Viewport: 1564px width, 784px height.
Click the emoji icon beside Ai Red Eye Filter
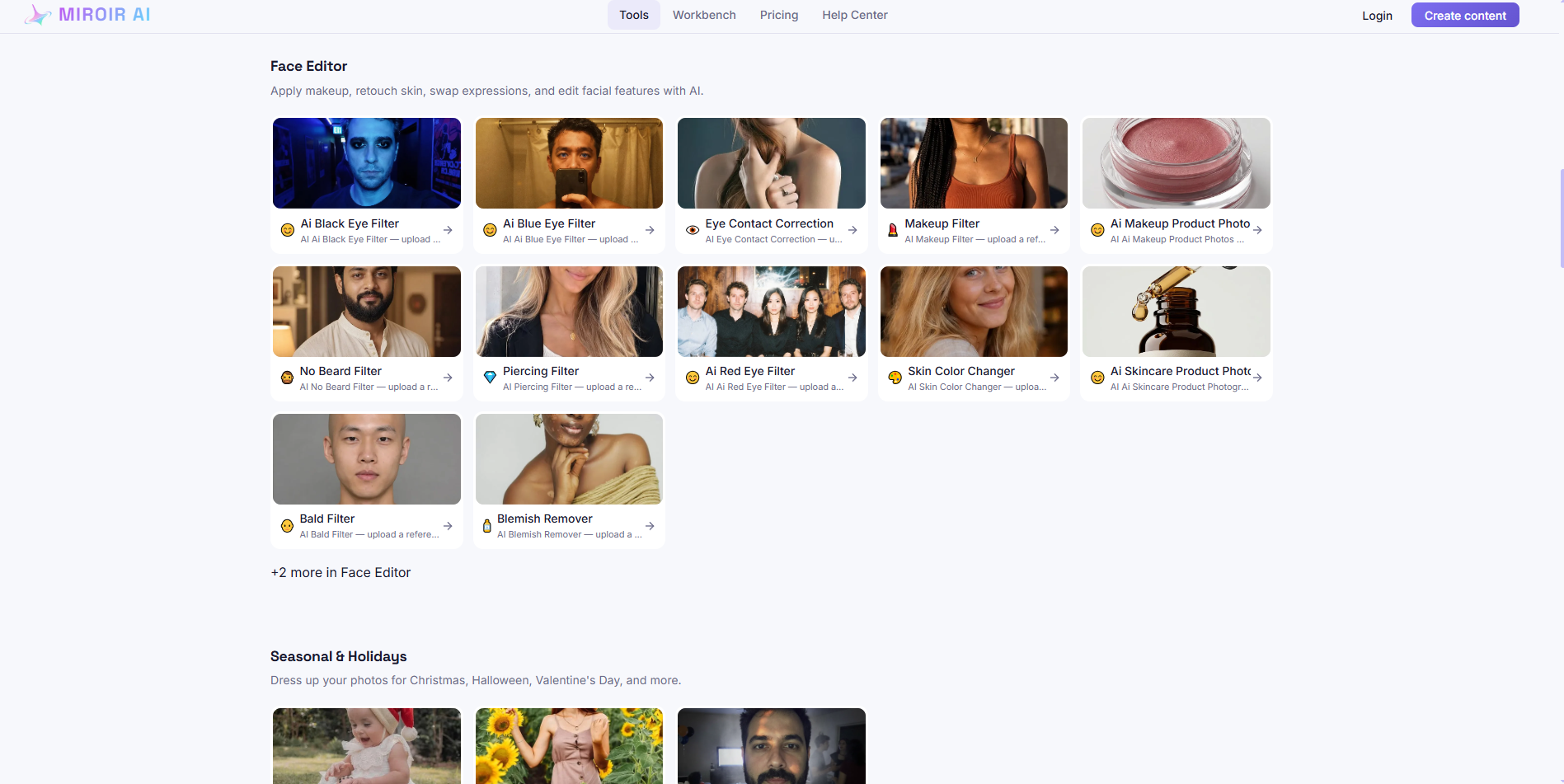[693, 378]
